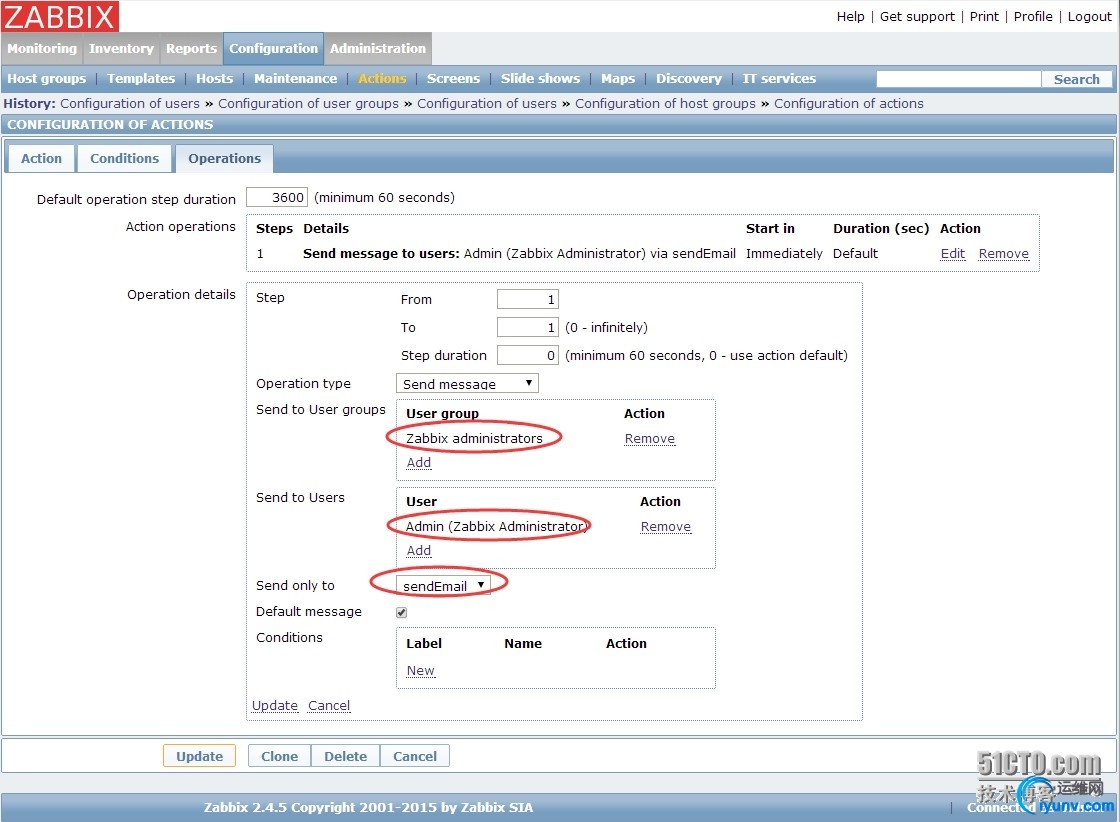This screenshot has height=822, width=1120.
Task: Click the Step From input field
Action: coord(527,299)
